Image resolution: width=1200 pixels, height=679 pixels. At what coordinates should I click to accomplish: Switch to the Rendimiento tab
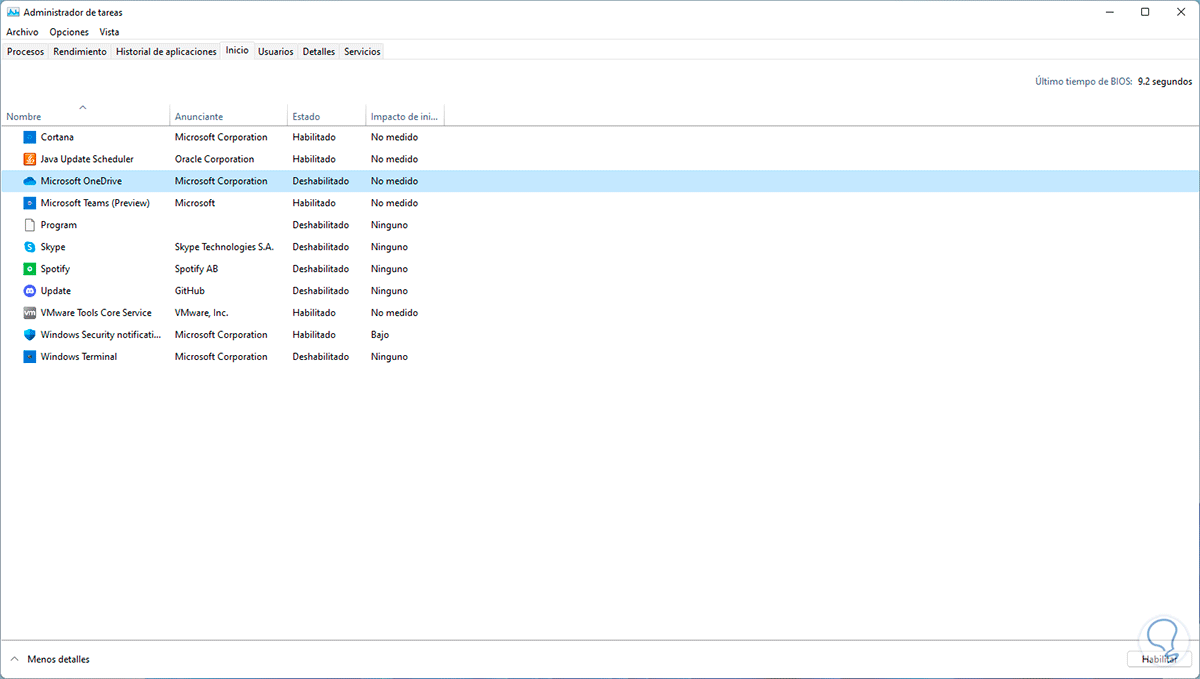pyautogui.click(x=80, y=51)
